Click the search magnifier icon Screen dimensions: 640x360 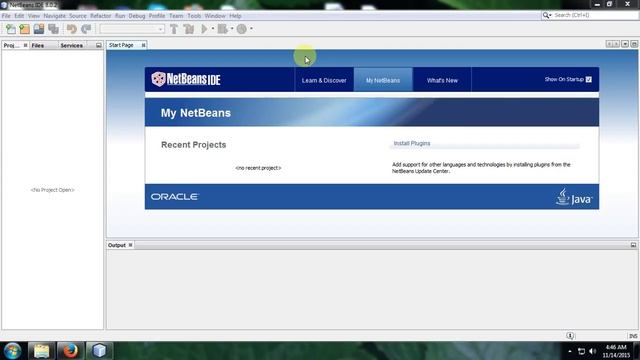546,15
